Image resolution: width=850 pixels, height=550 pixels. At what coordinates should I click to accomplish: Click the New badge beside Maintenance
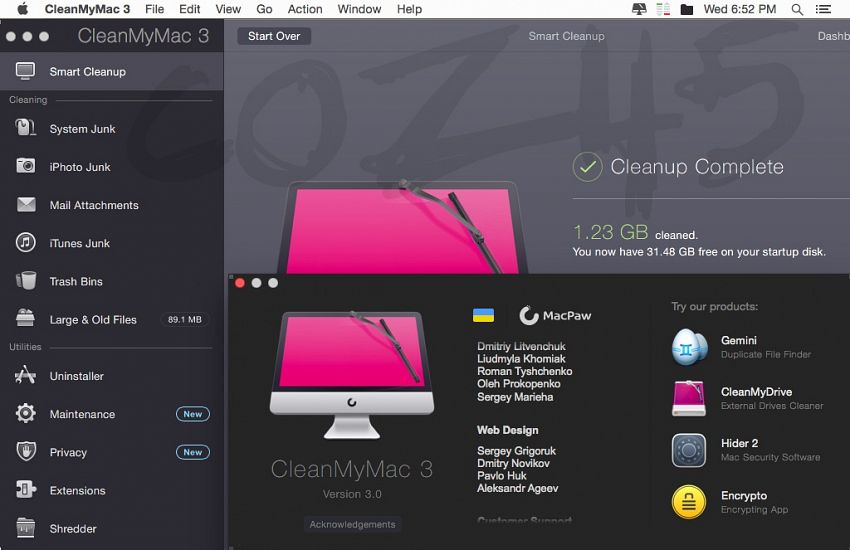(x=192, y=414)
